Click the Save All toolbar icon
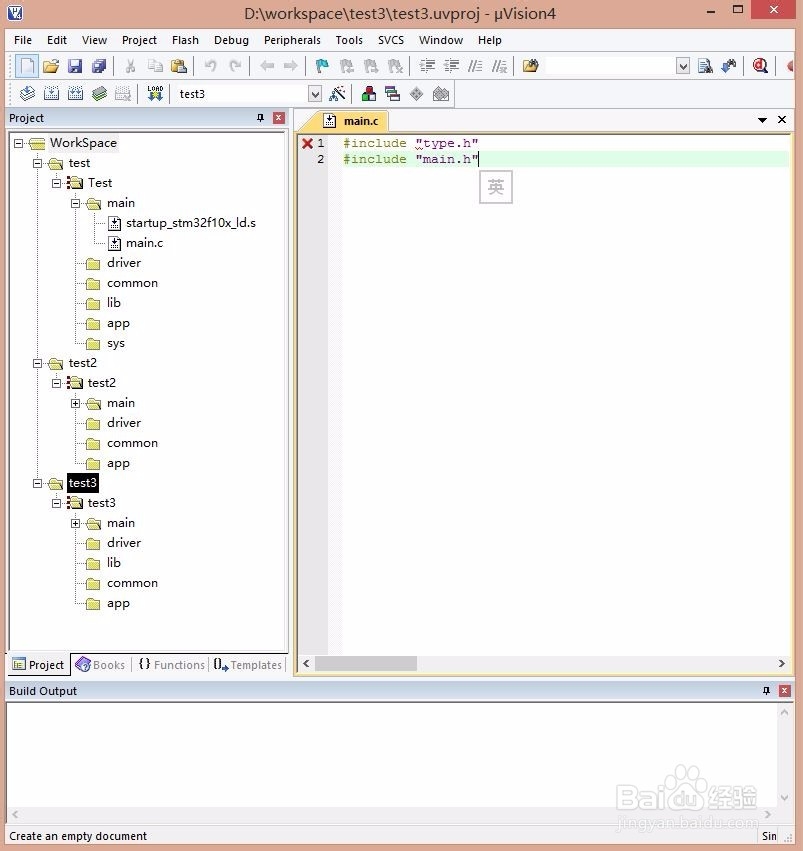803x851 pixels. [x=99, y=66]
